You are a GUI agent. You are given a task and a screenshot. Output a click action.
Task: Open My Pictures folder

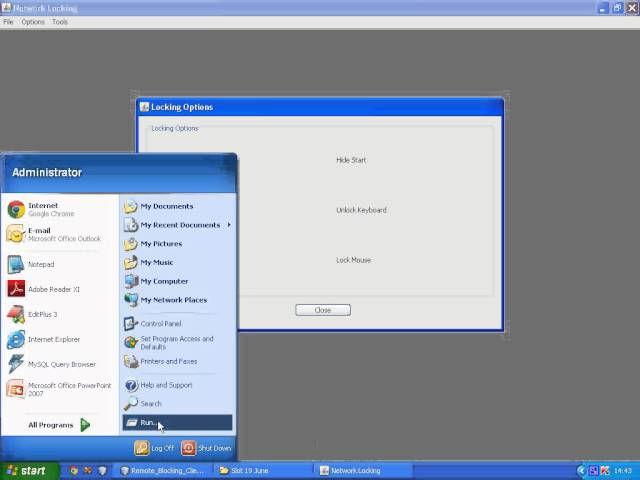pos(177,244)
